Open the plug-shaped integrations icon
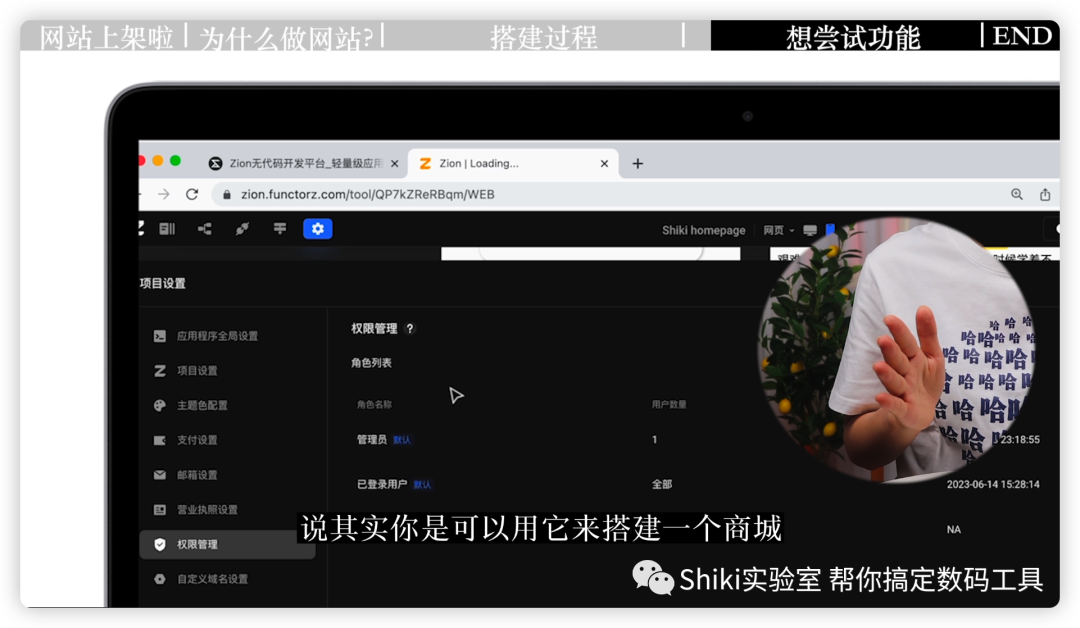 click(x=242, y=229)
